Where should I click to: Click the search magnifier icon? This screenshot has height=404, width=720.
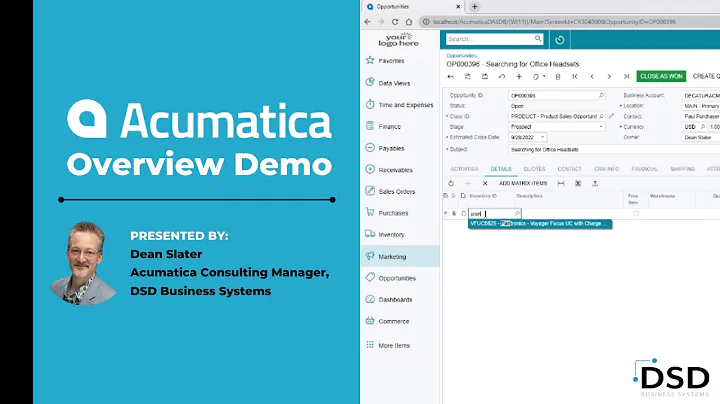[x=538, y=39]
